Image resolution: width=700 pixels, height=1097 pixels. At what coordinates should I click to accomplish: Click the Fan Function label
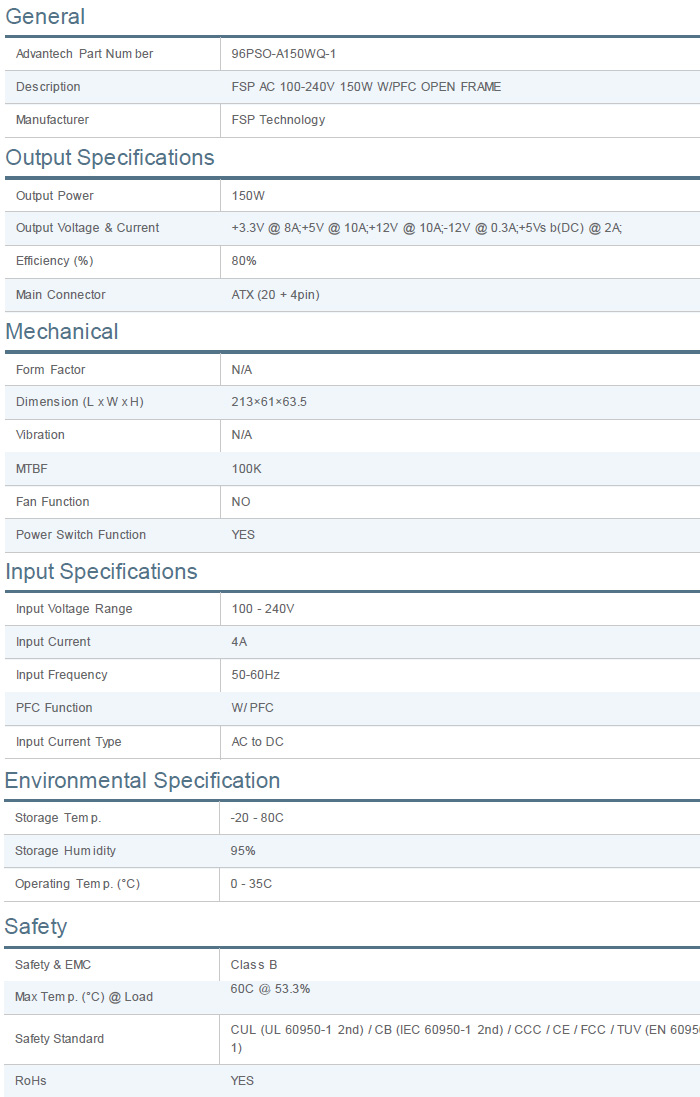pos(52,502)
